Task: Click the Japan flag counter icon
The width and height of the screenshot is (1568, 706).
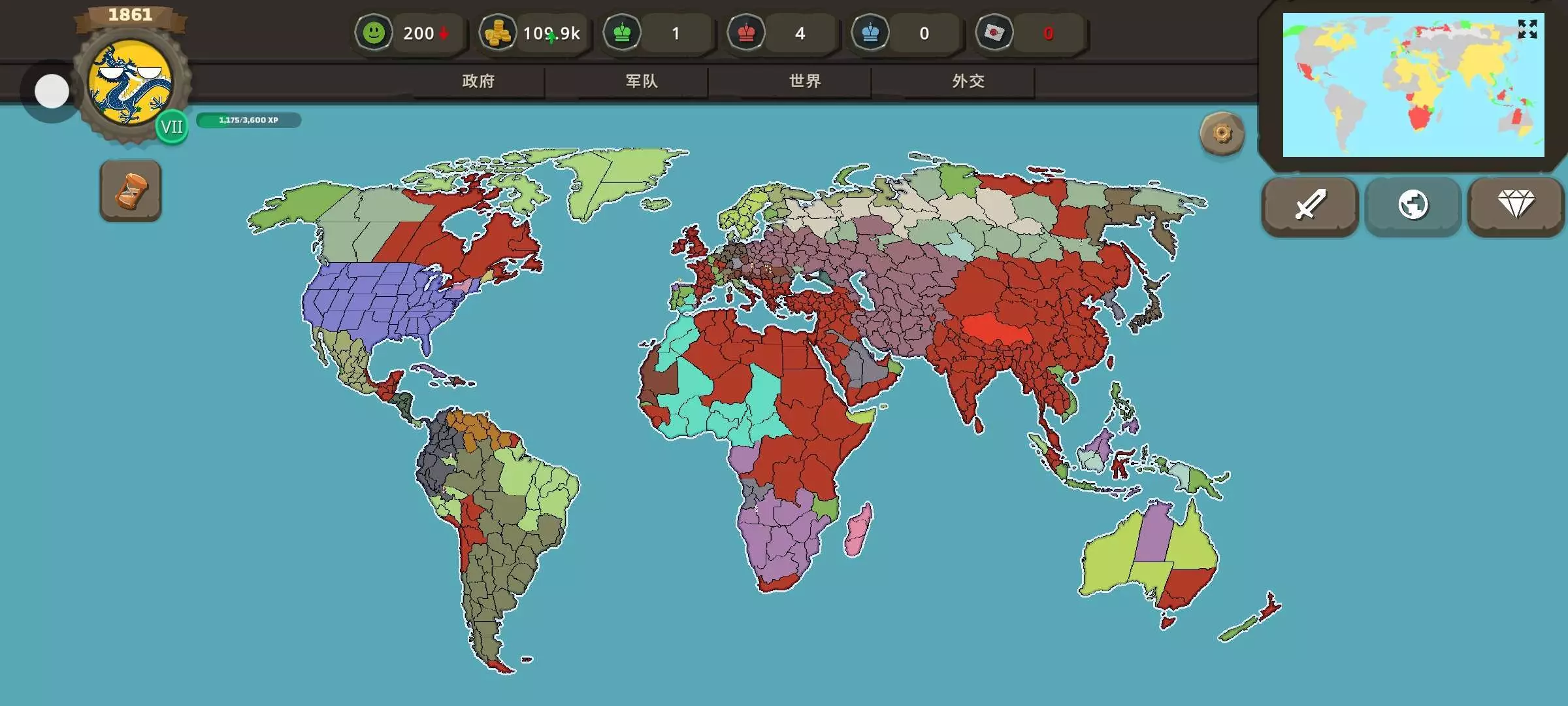Action: (994, 33)
